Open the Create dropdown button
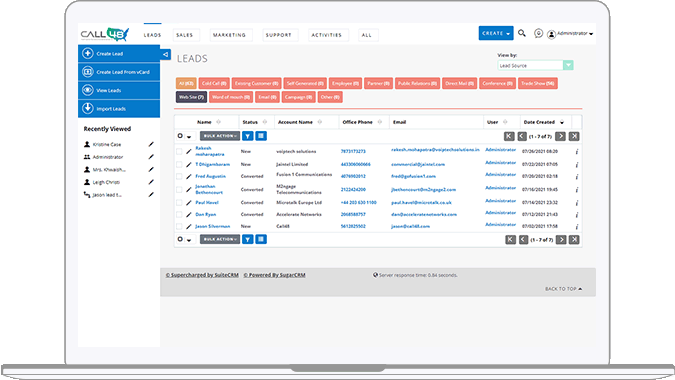 (496, 33)
